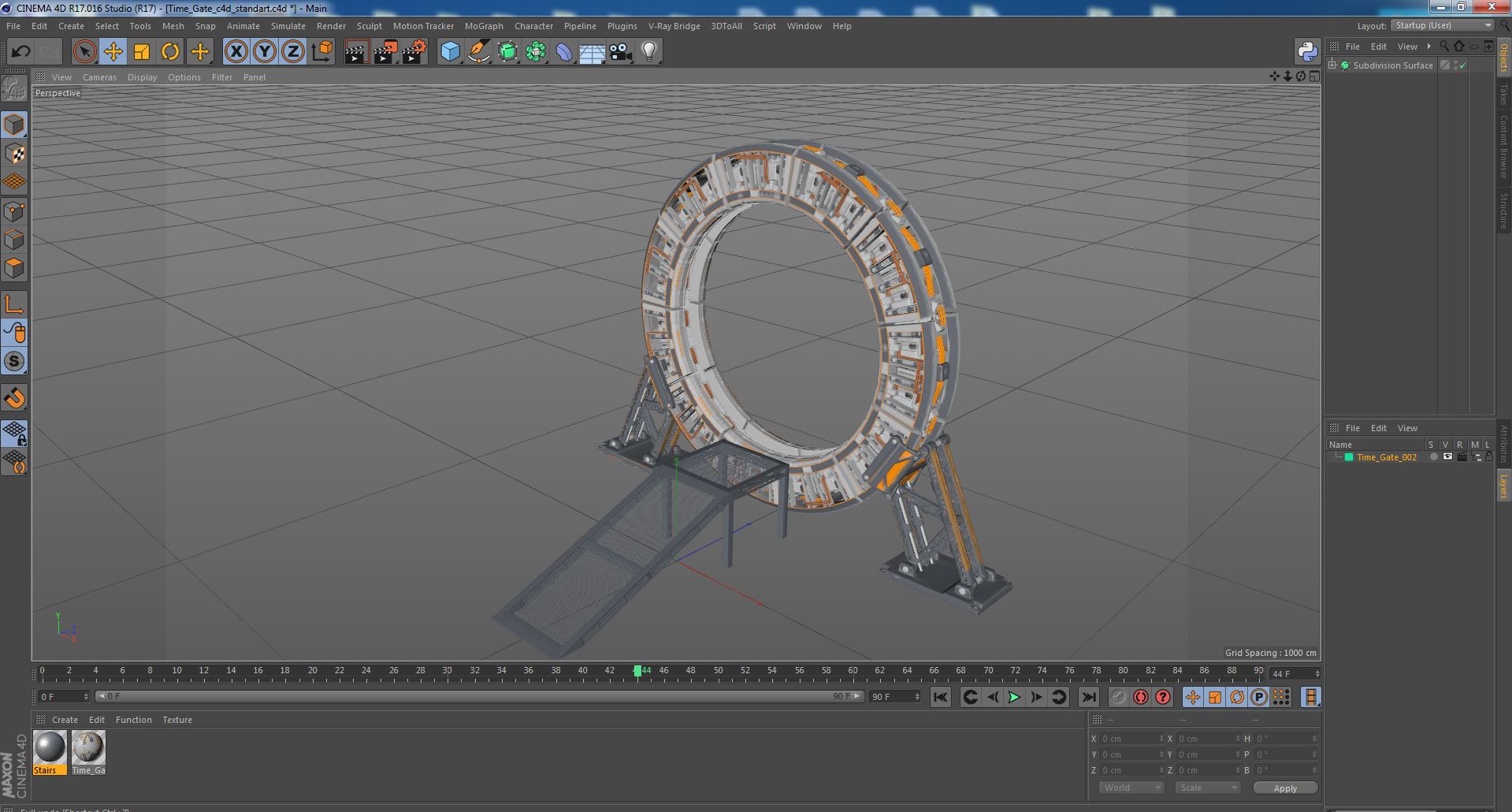Open the Layout dropdown Startup (User)
Viewport: 1512px width, 812px height.
pos(1443,25)
